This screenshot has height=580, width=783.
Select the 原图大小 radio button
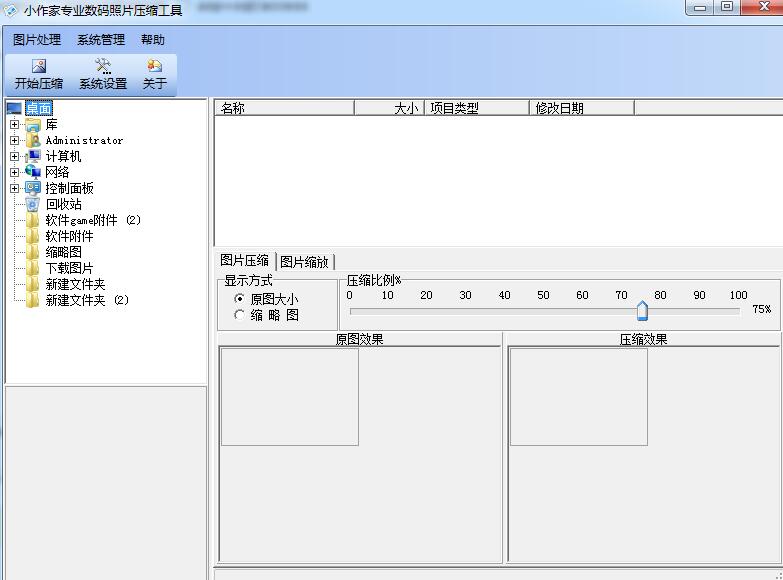[x=239, y=299]
